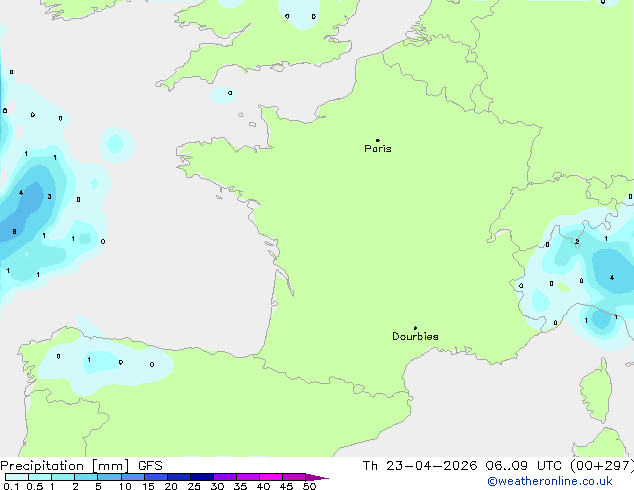Click the GFS model label
This screenshot has height=490, width=634.
[x=150, y=466]
